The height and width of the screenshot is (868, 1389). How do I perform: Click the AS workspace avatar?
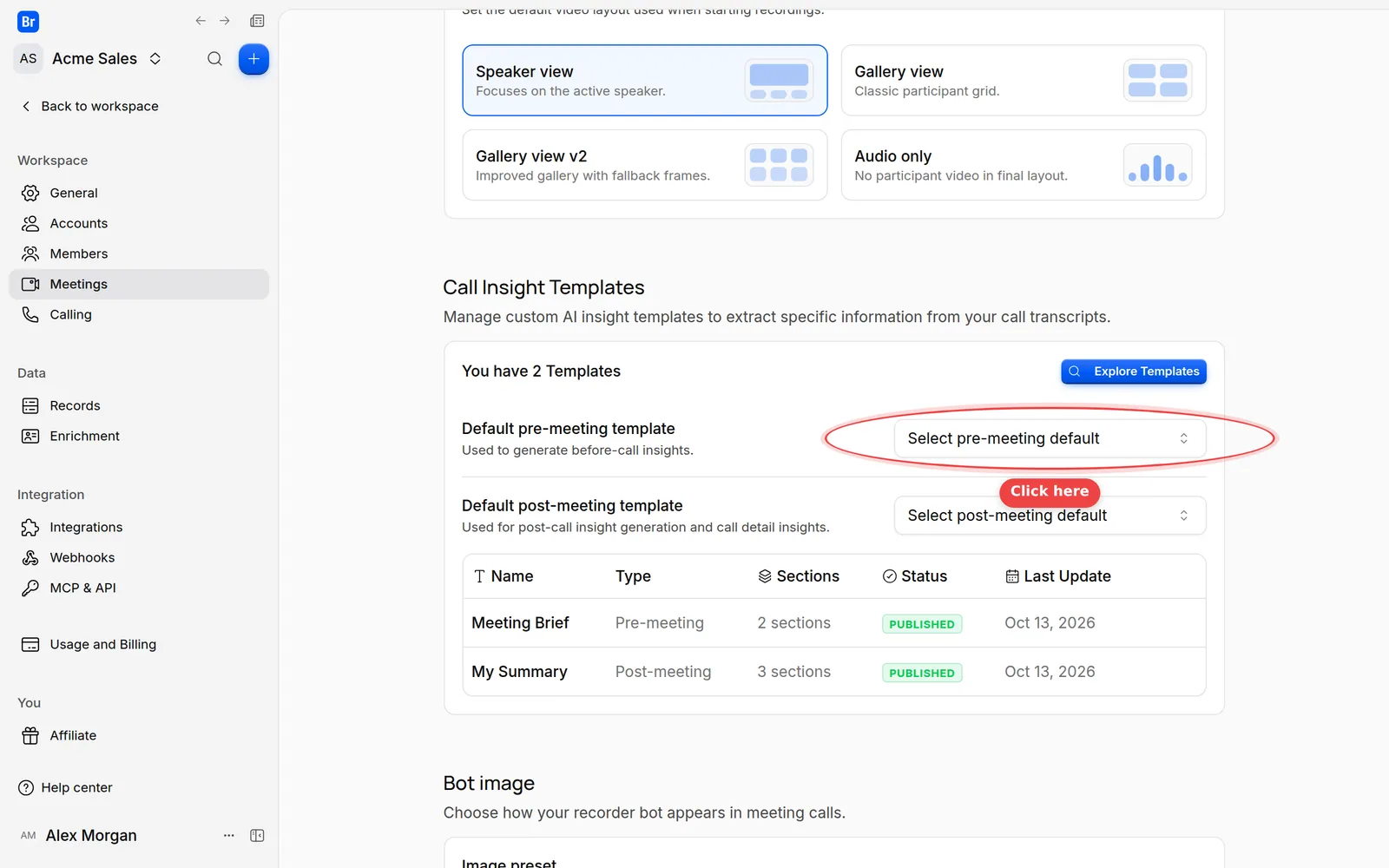click(x=29, y=59)
